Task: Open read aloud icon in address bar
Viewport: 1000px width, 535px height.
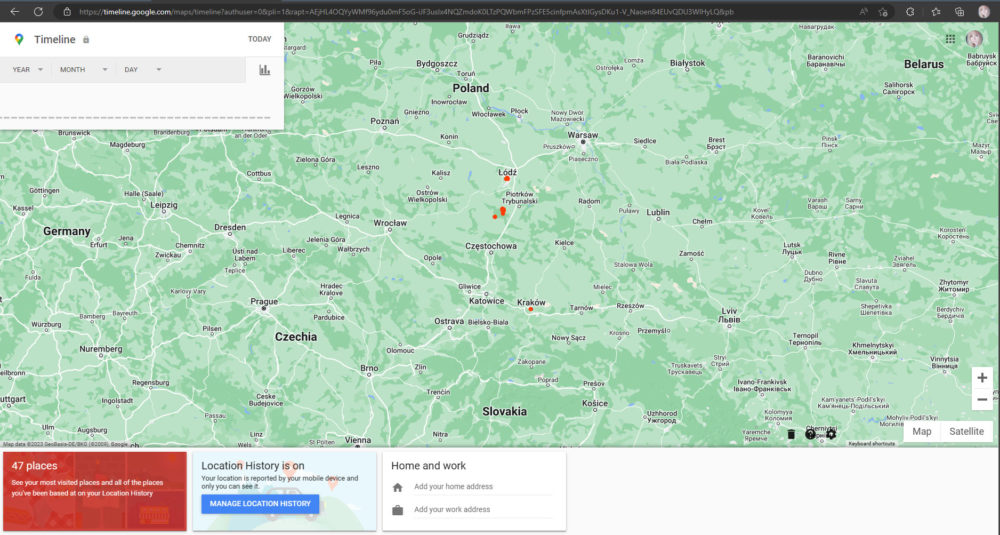Action: pos(864,11)
